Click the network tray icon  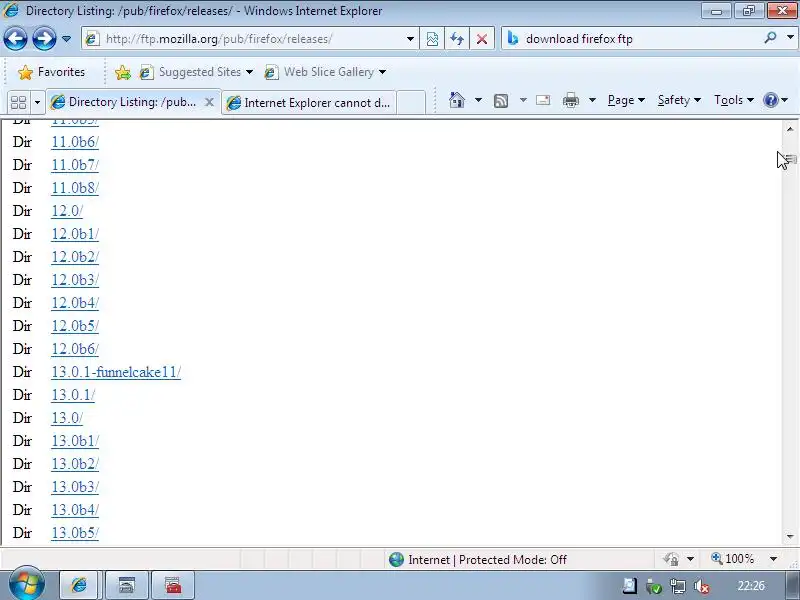(x=678, y=587)
